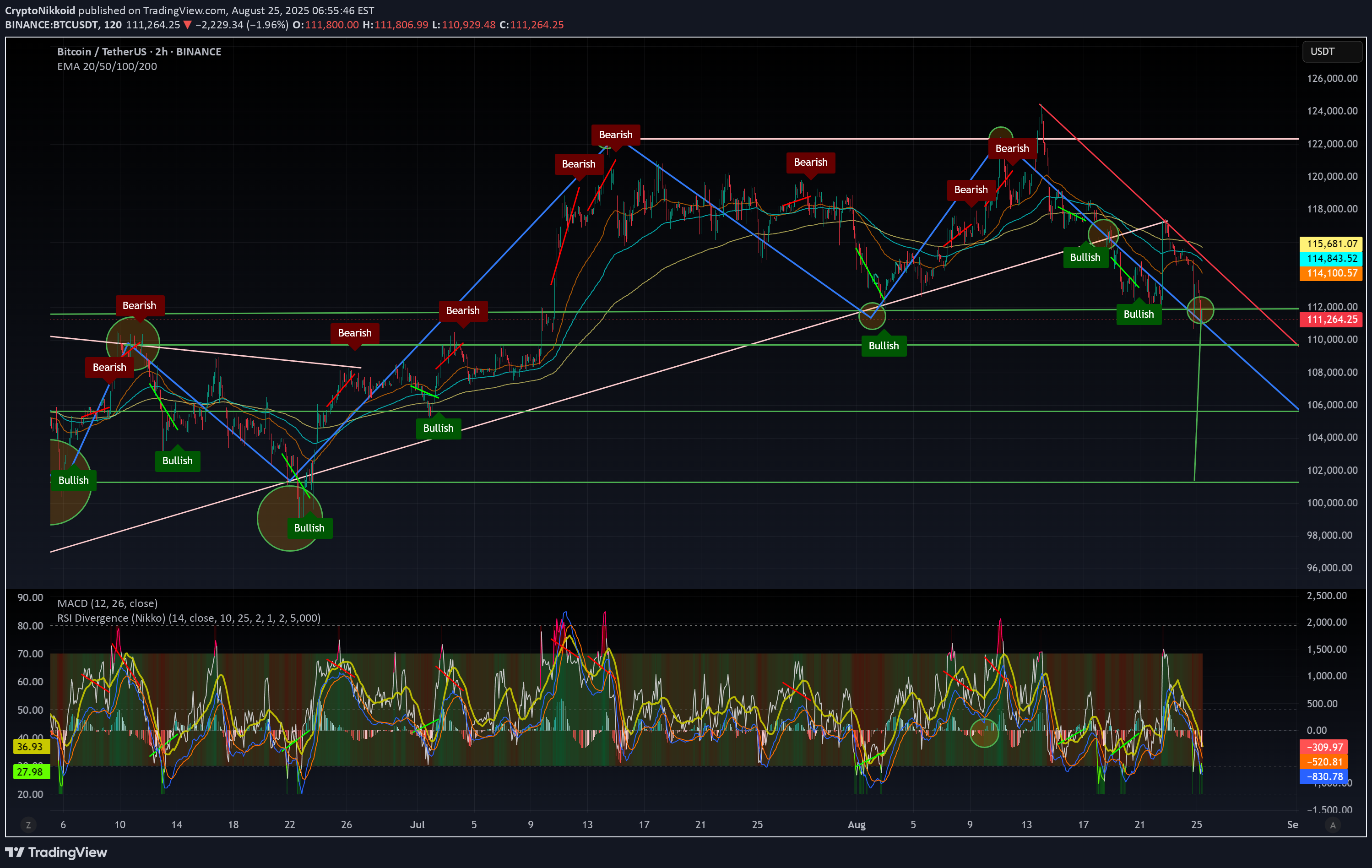This screenshot has height=868, width=1372.
Task: Select the RSI Divergence (Nikko) indicator legend
Action: click(189, 618)
